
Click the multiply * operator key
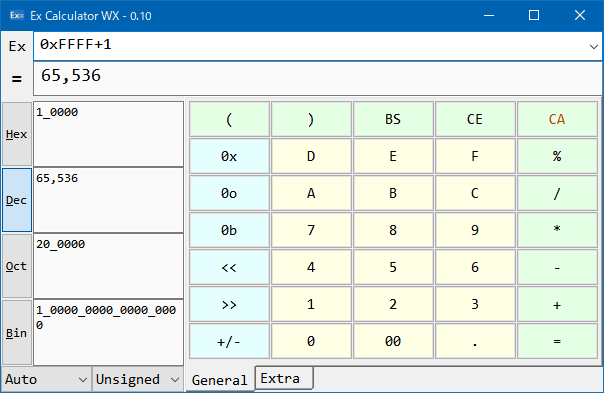(x=557, y=230)
